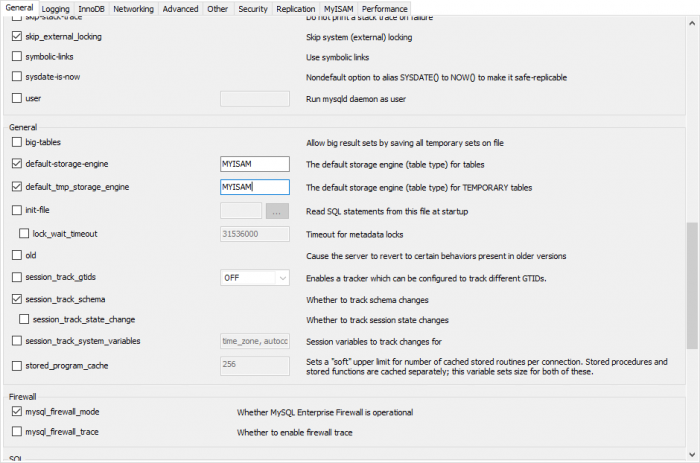Check the sysdate-is-now checkbox
The image size is (700, 463).
point(16,77)
